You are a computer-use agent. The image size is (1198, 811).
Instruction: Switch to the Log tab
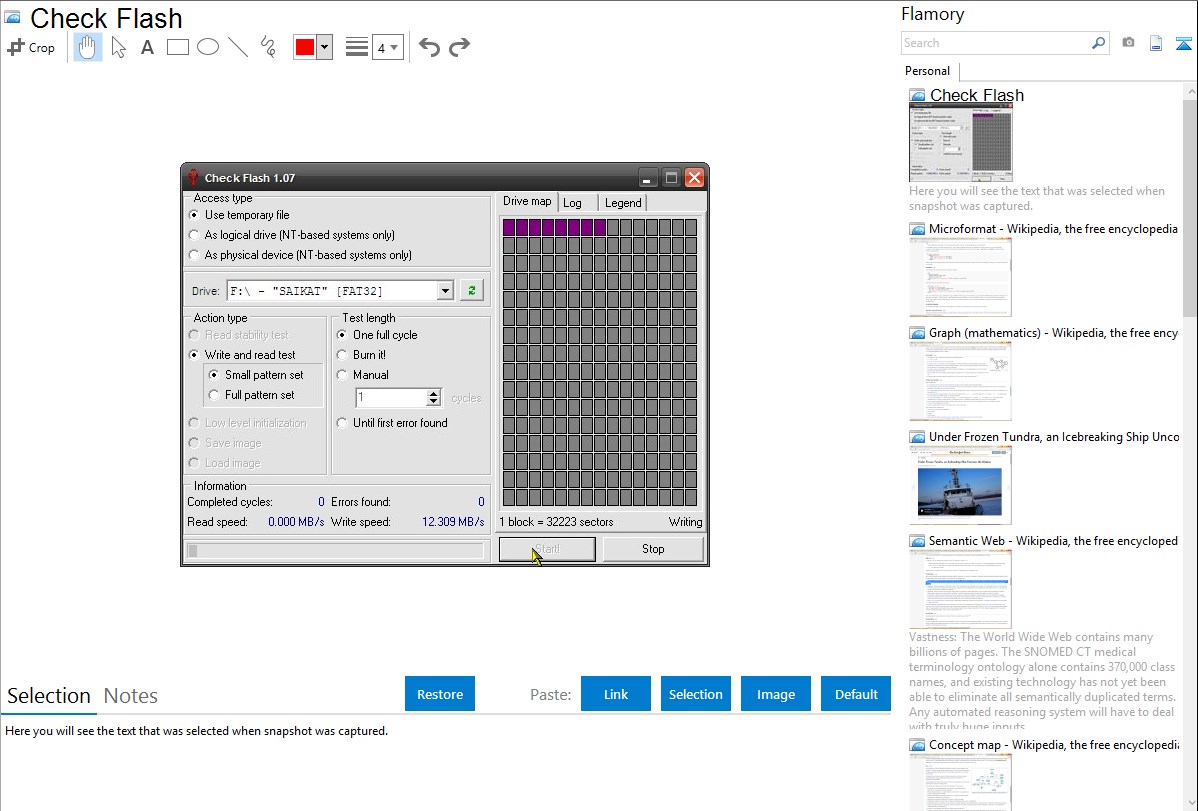(x=572, y=203)
